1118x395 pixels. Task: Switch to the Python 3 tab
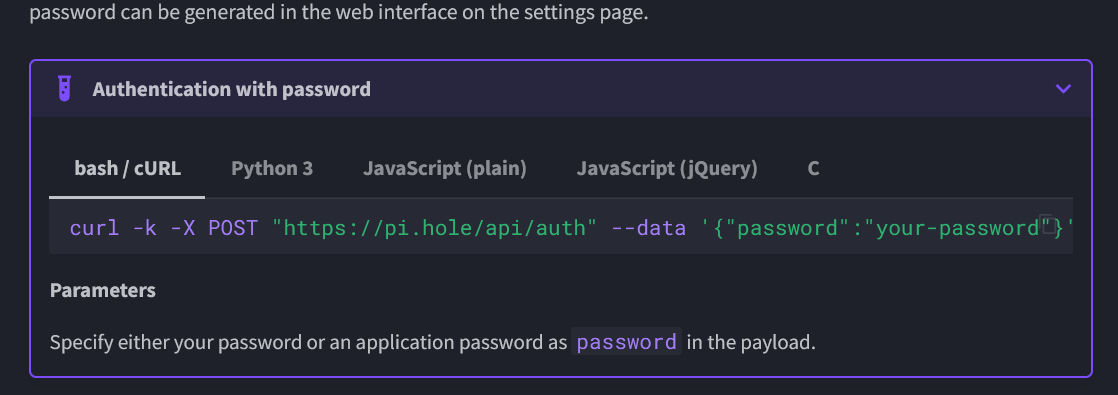point(272,168)
